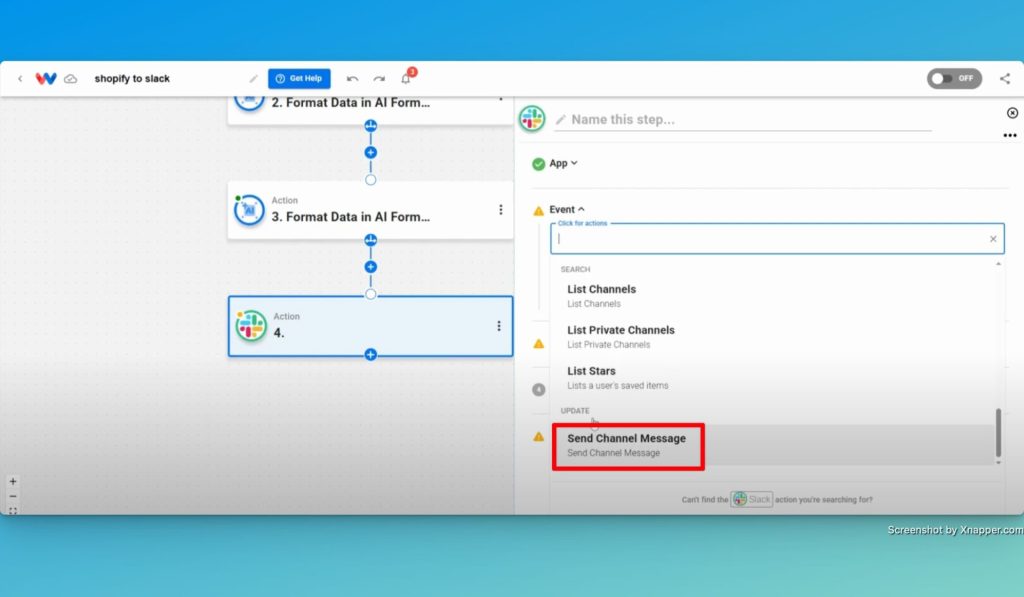Add a router branch after step 3
Image resolution: width=1024 pixels, height=597 pixels.
[x=370, y=240]
